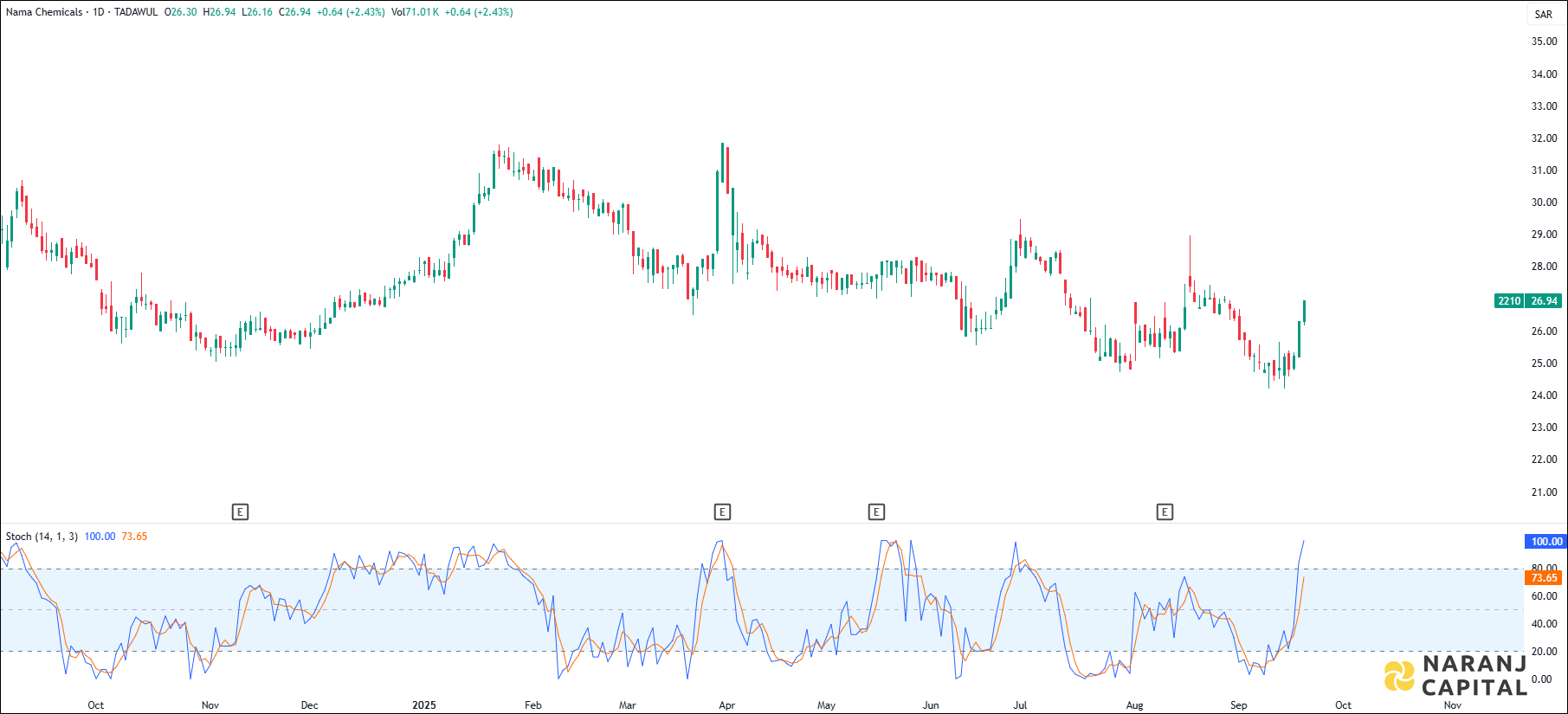Click the 60.00 level on the stochastic axis

(1544, 596)
